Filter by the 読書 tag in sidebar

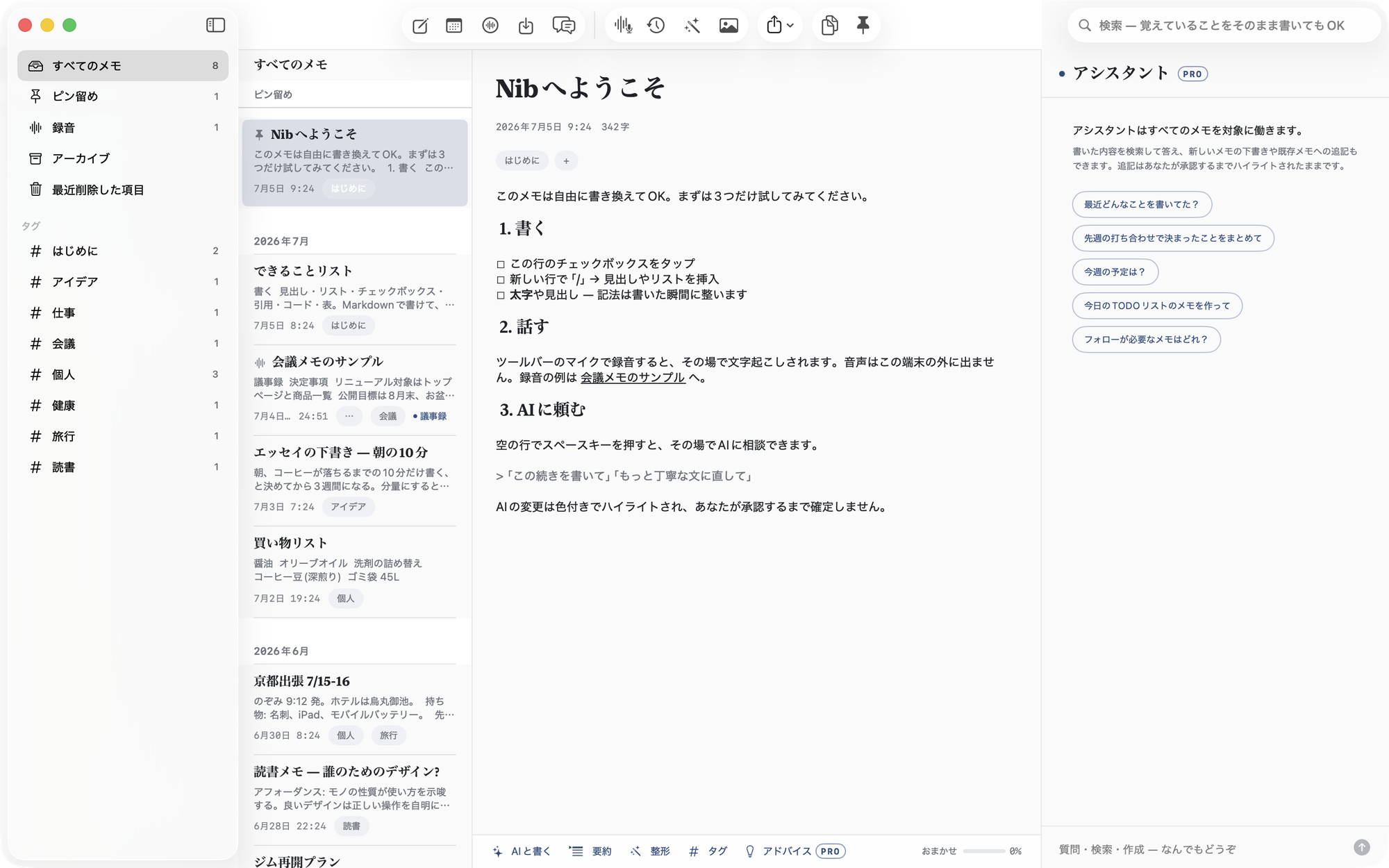pos(123,467)
